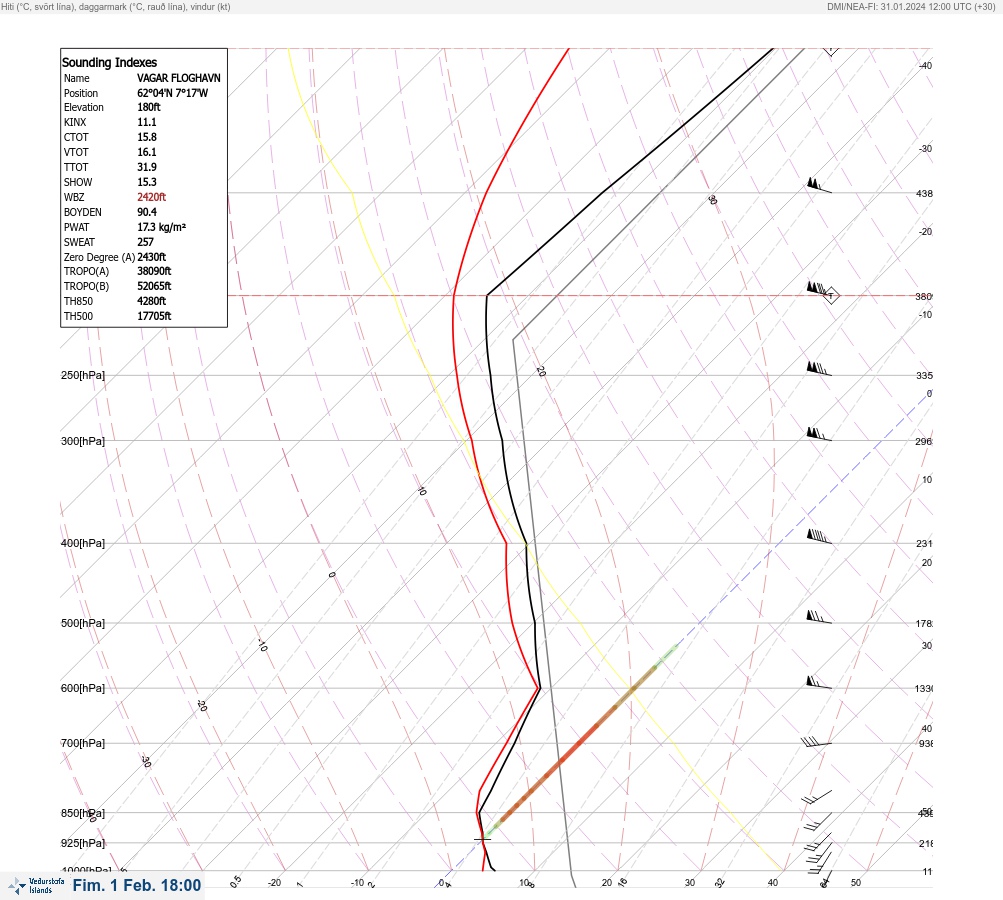The height and width of the screenshot is (900, 1003).
Task: Click the wind barb at 400 hPa level
Action: point(819,537)
